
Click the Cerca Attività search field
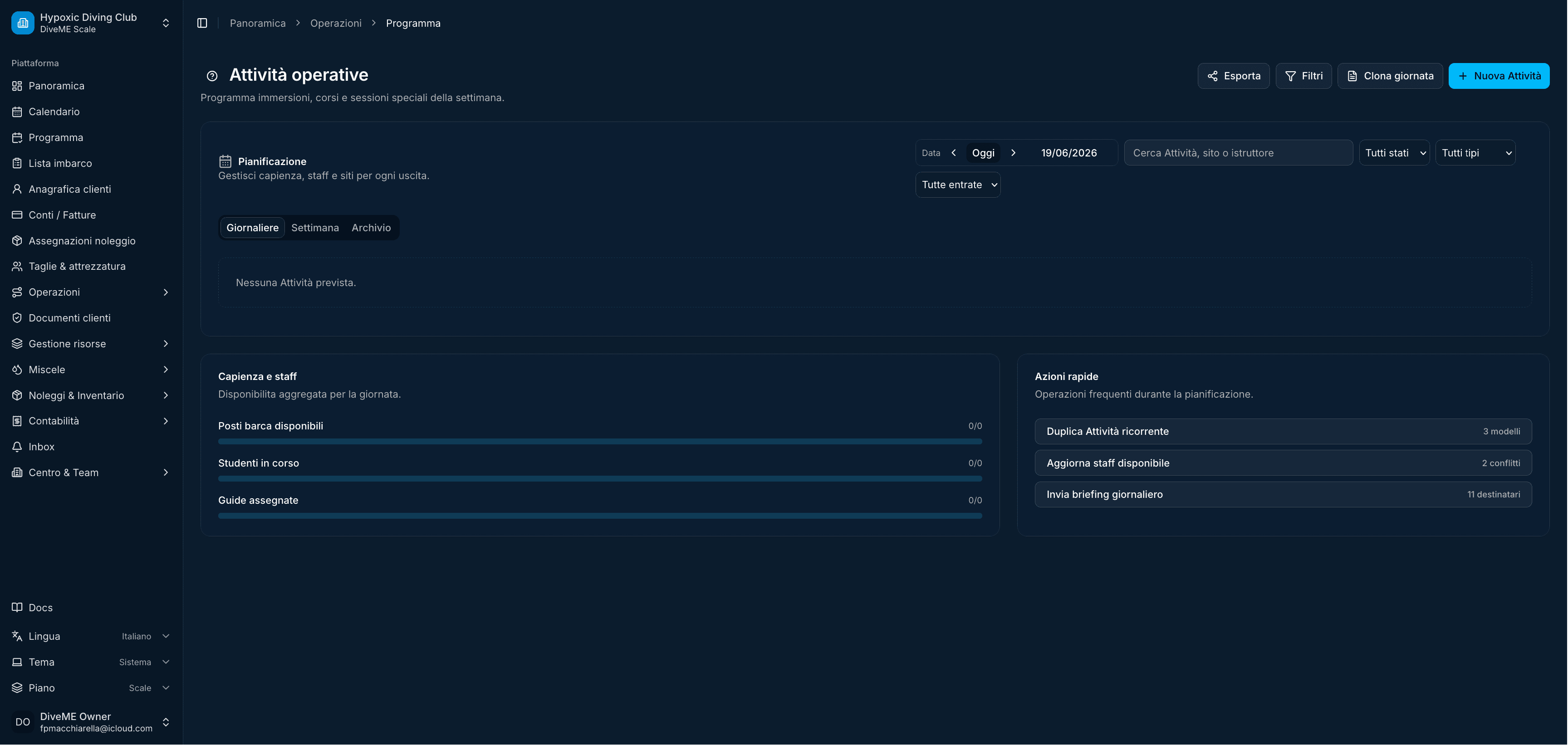click(1238, 153)
